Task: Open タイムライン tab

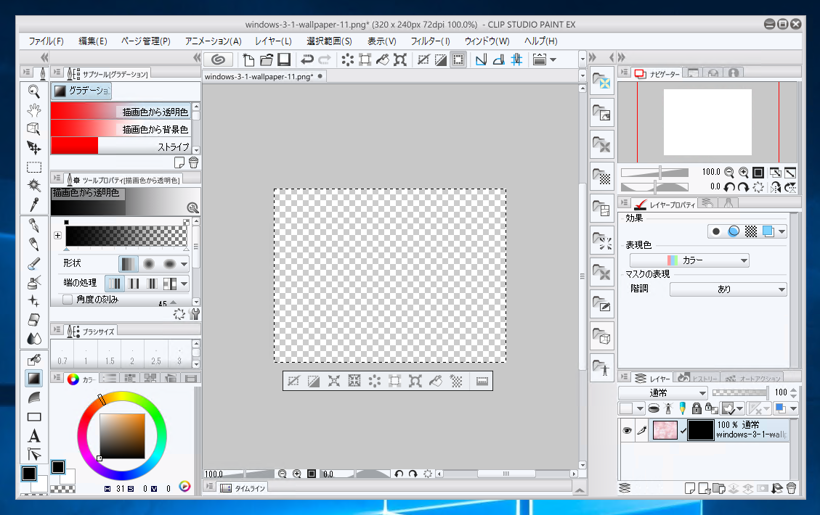Action: point(243,488)
